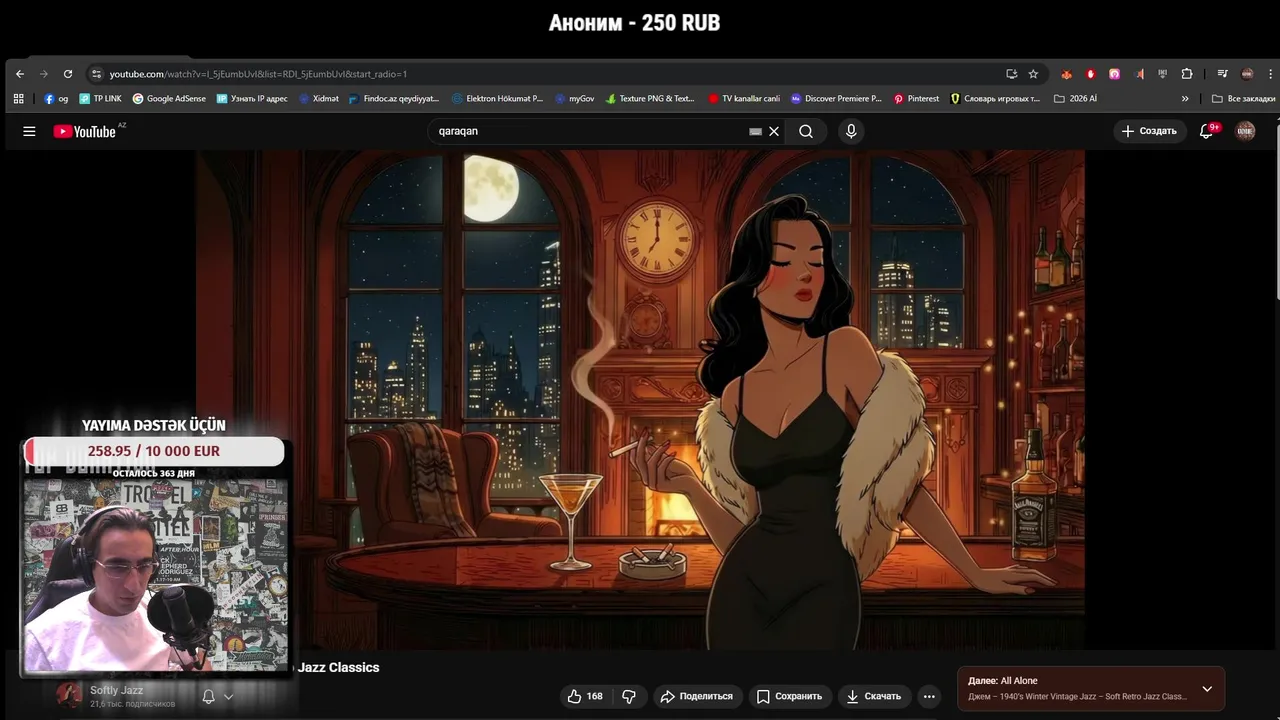Viewport: 1280px width, 720px height.
Task: Open the YouTube account avatar menu
Action: (x=1245, y=131)
